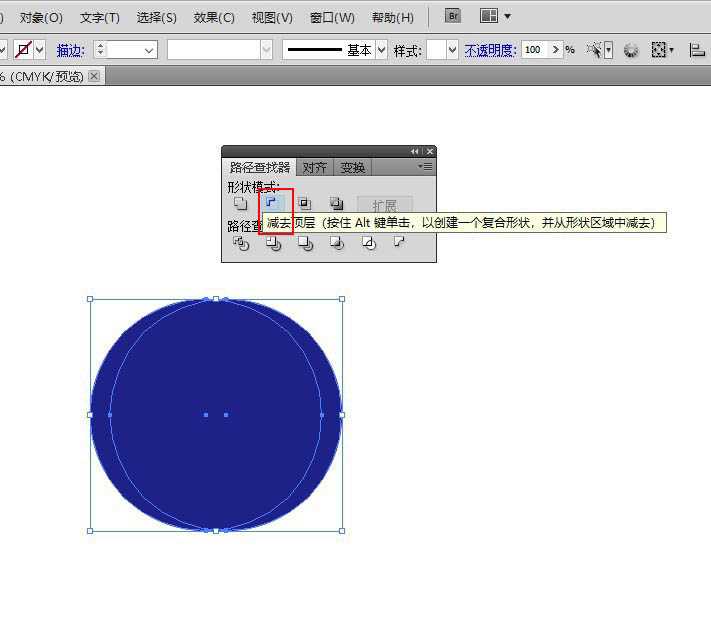Image resolution: width=711 pixels, height=633 pixels.
Task: Switch to the 变换 tab
Action: (352, 168)
